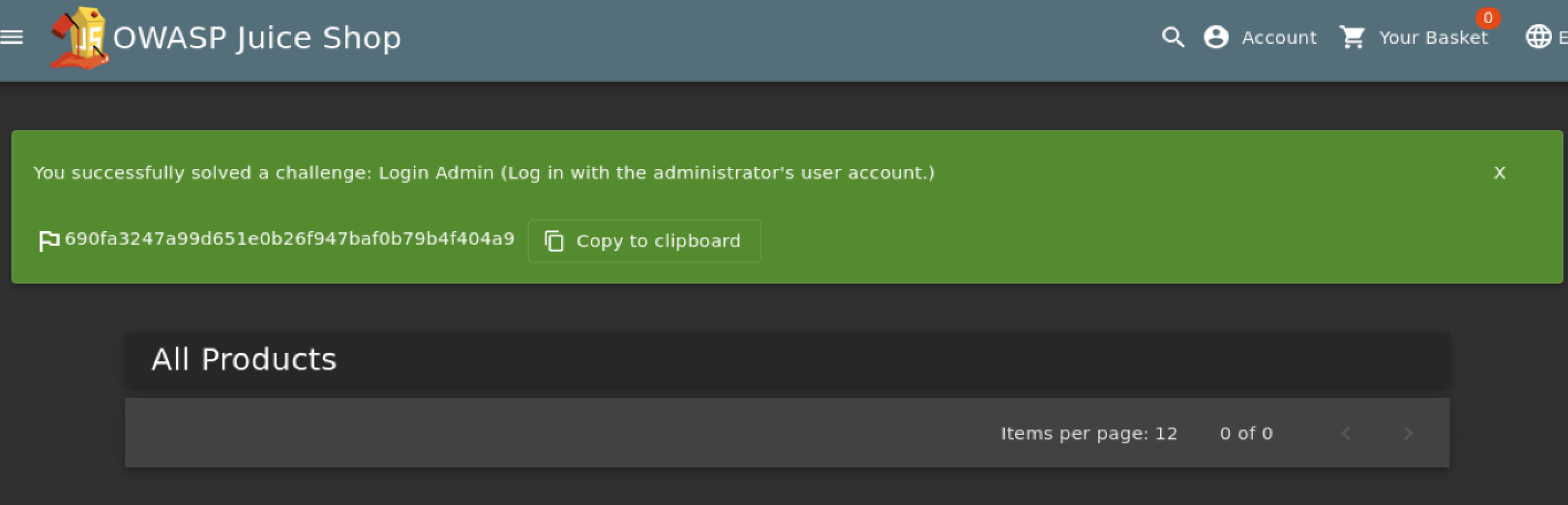Click the OWASP Juice Shop title link
1568x505 pixels.
click(257, 38)
